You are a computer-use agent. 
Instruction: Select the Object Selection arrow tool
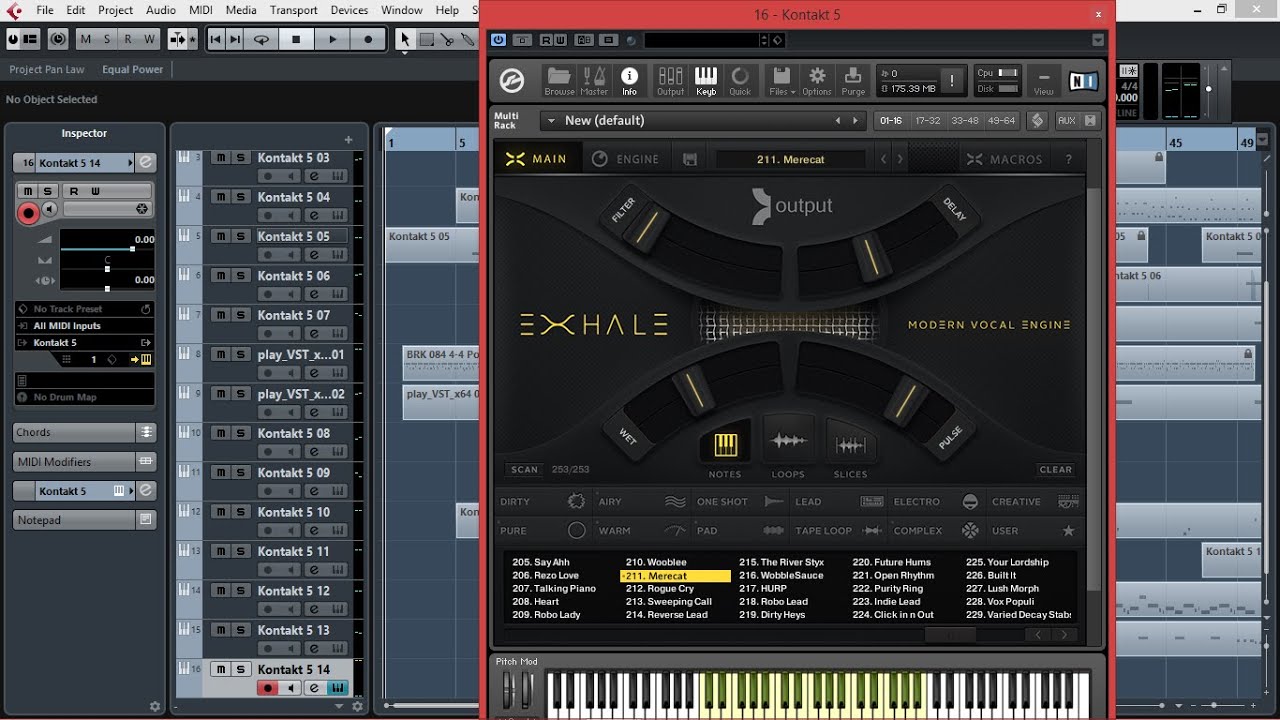pos(405,39)
